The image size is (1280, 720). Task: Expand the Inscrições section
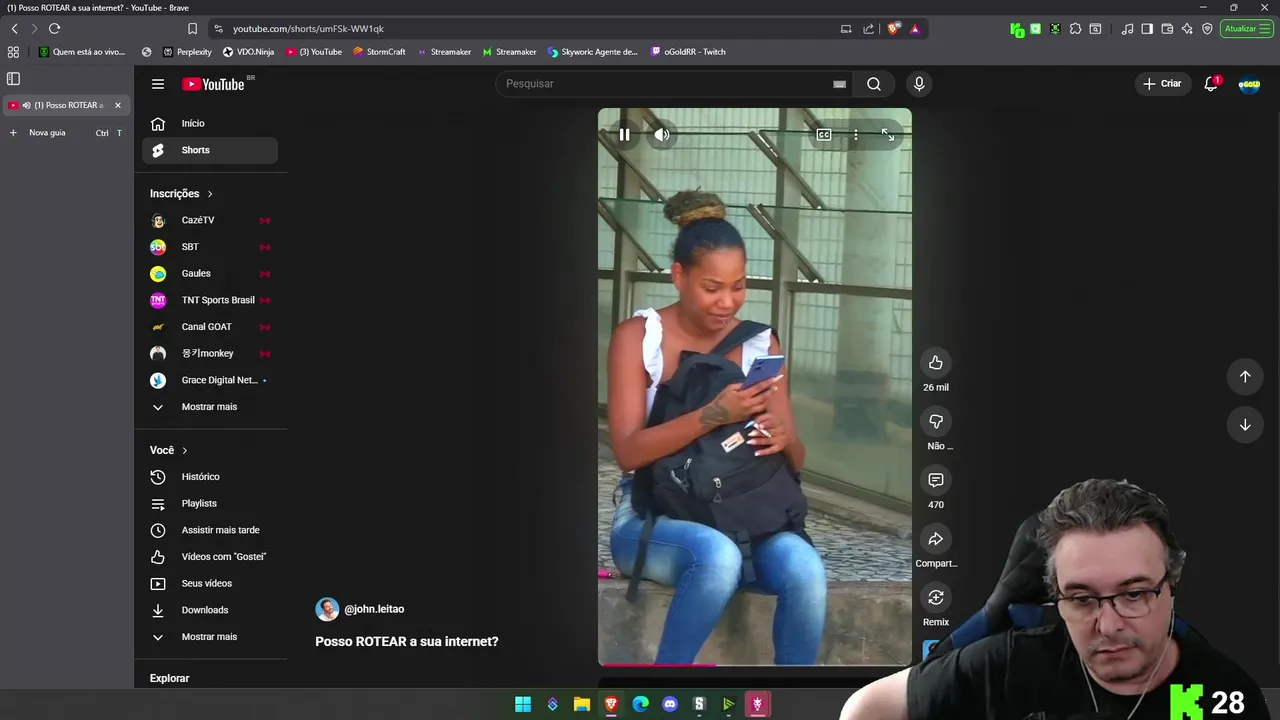(x=181, y=193)
